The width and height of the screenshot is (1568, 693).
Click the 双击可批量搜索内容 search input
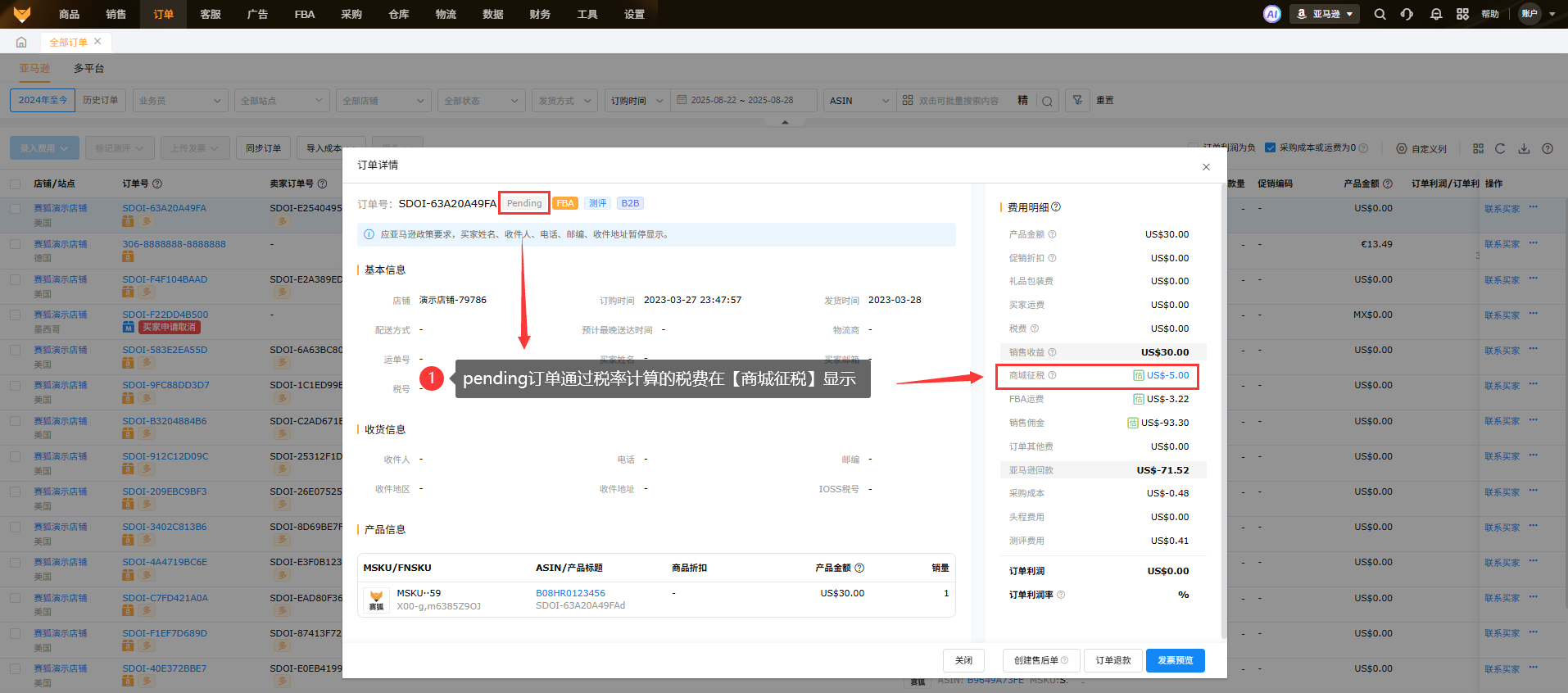[x=958, y=101]
